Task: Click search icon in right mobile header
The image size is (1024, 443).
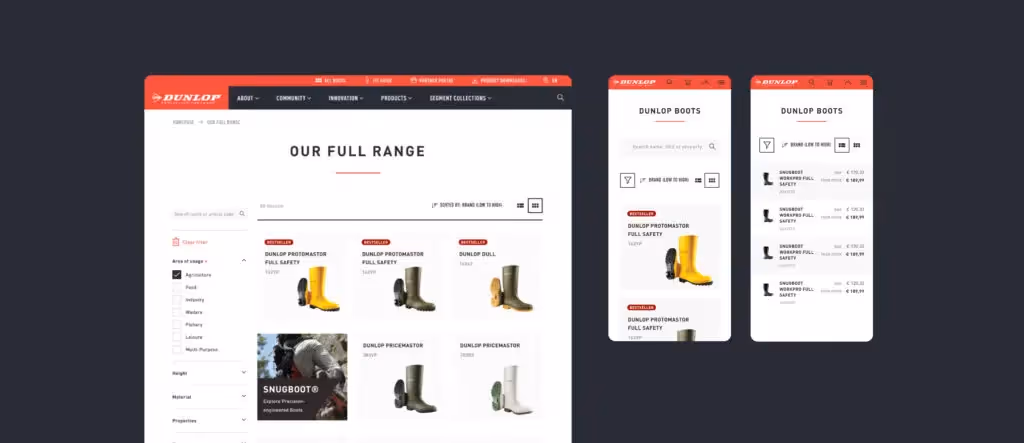Action: coord(812,82)
